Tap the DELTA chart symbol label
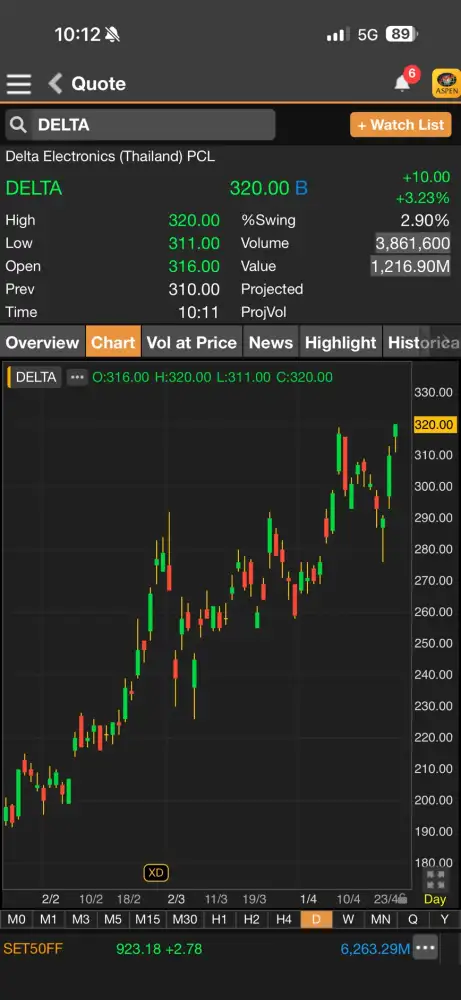This screenshot has width=461, height=1000. point(36,377)
